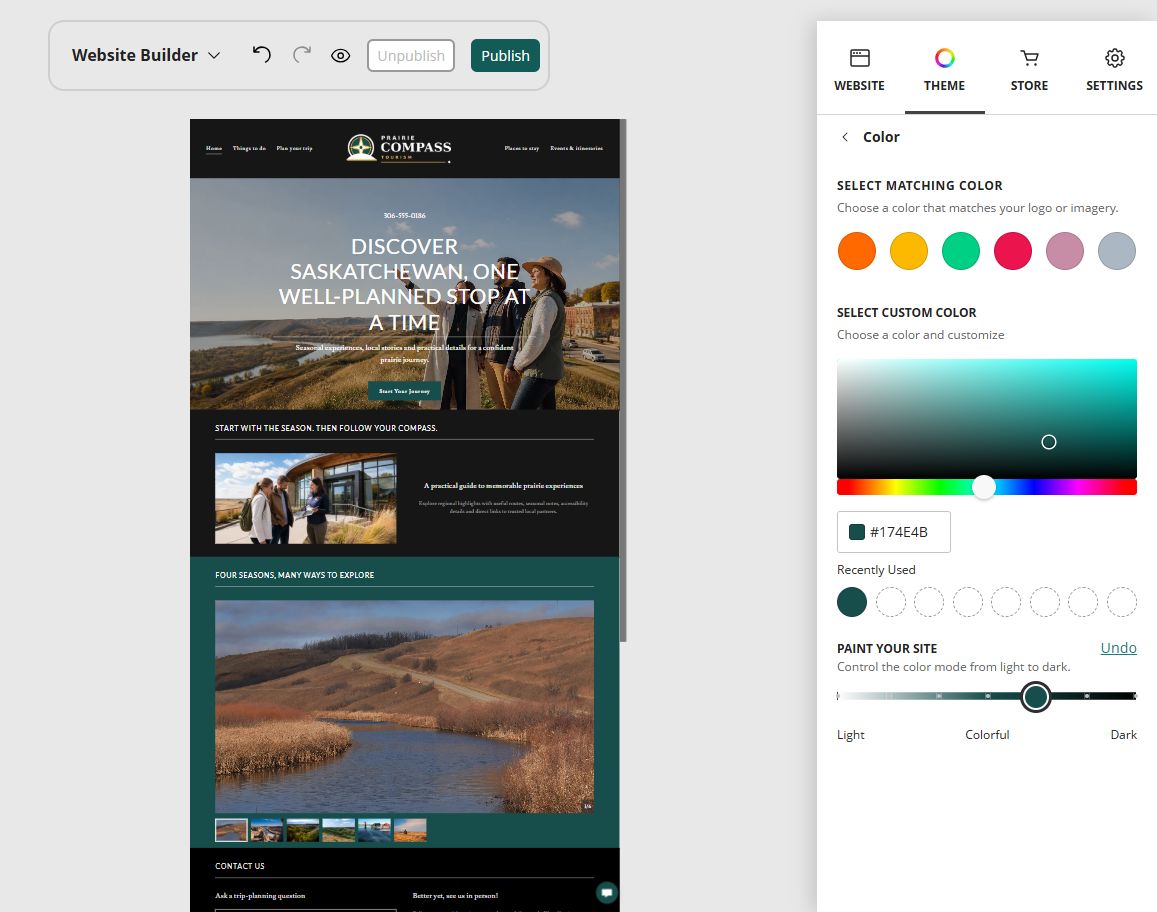Screen dimensions: 1157x912
Task: Click the hue slider handle
Action: (984, 487)
